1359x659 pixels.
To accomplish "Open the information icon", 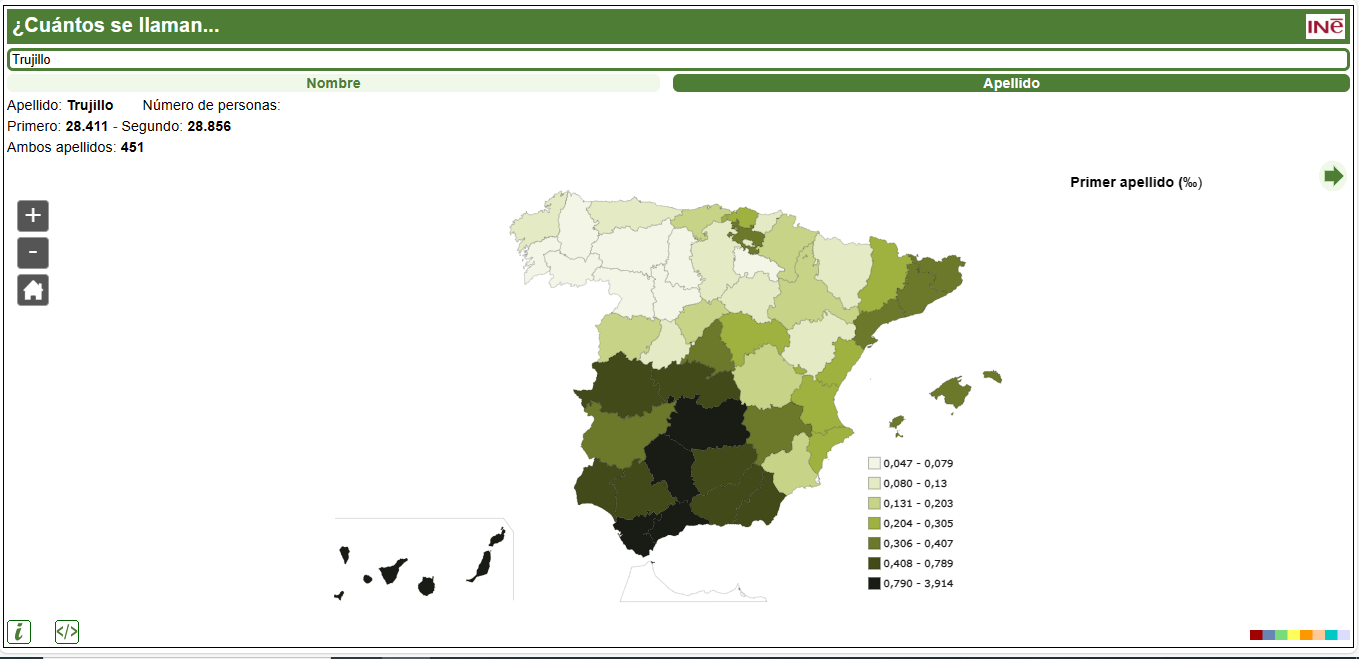I will tap(19, 631).
